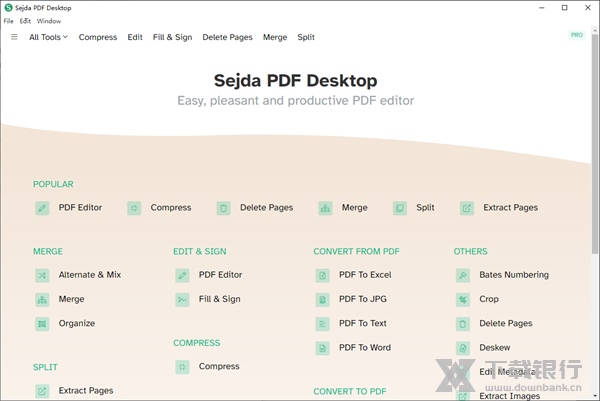Maximize the Sejda window
The height and width of the screenshot is (401, 600).
(564, 8)
